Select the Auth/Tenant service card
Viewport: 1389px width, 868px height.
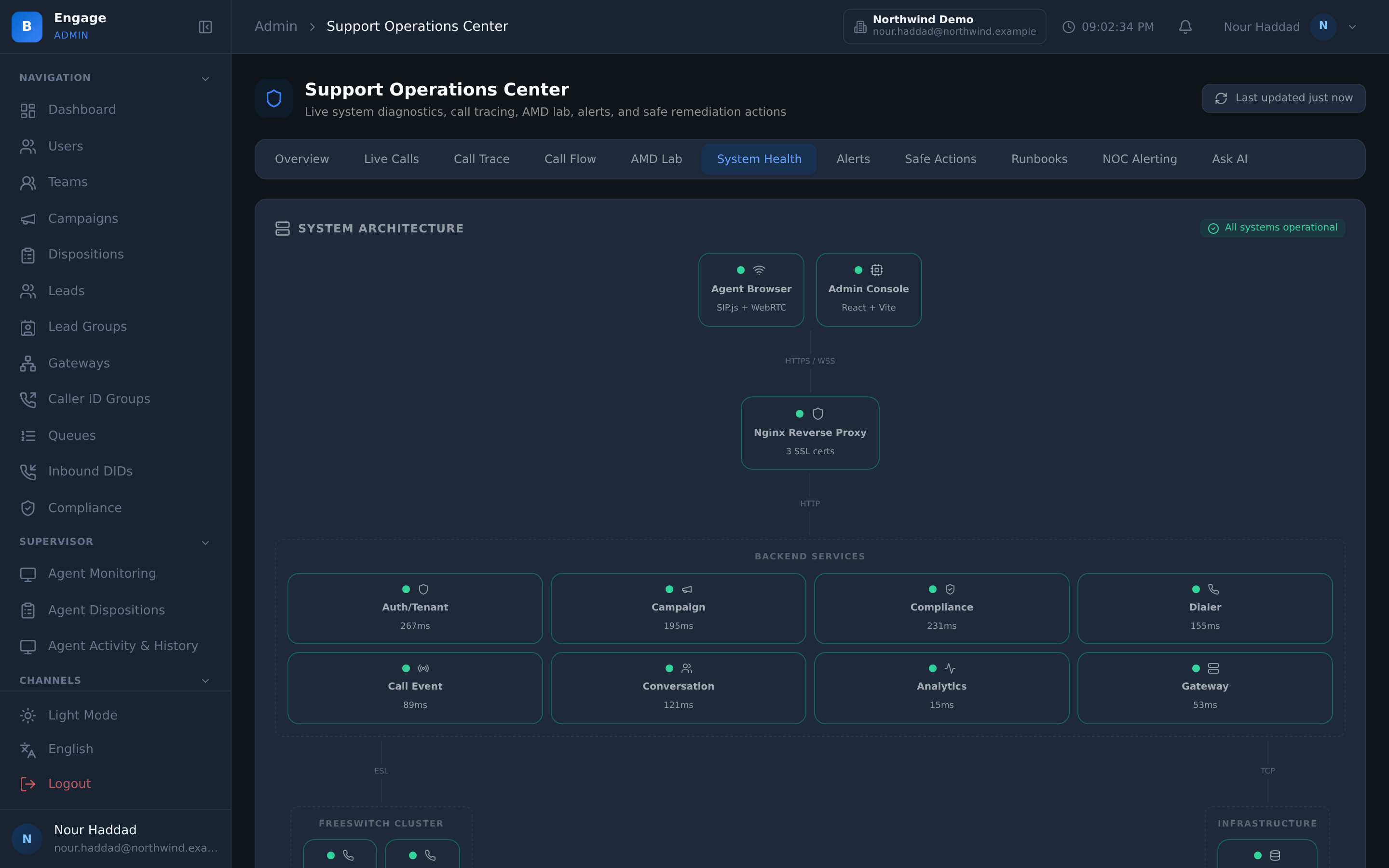click(415, 609)
